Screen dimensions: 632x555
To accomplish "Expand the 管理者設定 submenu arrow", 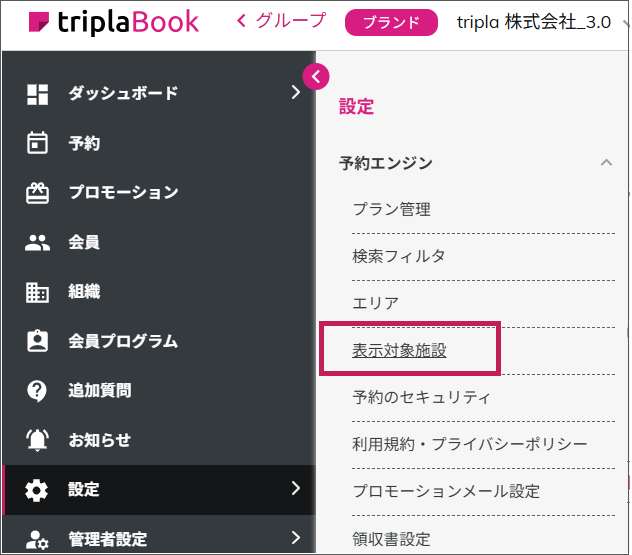I will [296, 537].
